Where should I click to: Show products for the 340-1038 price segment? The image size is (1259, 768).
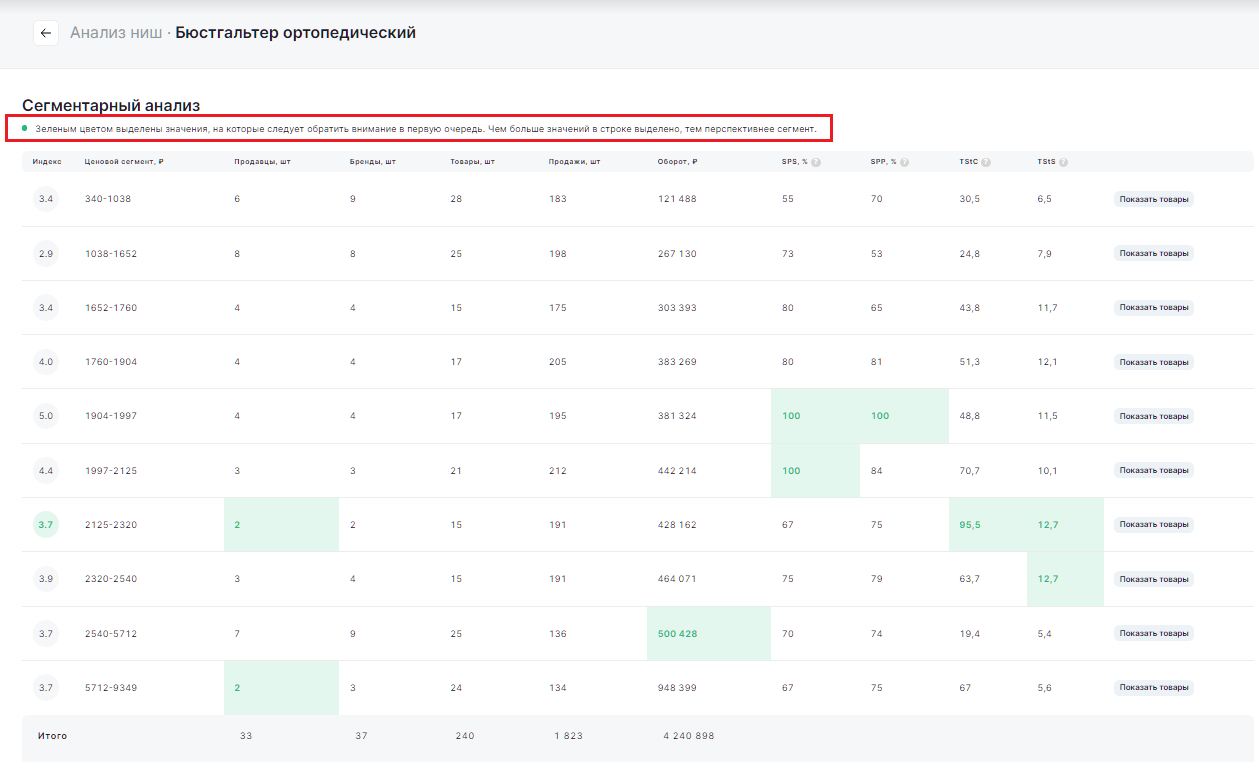pos(1154,199)
